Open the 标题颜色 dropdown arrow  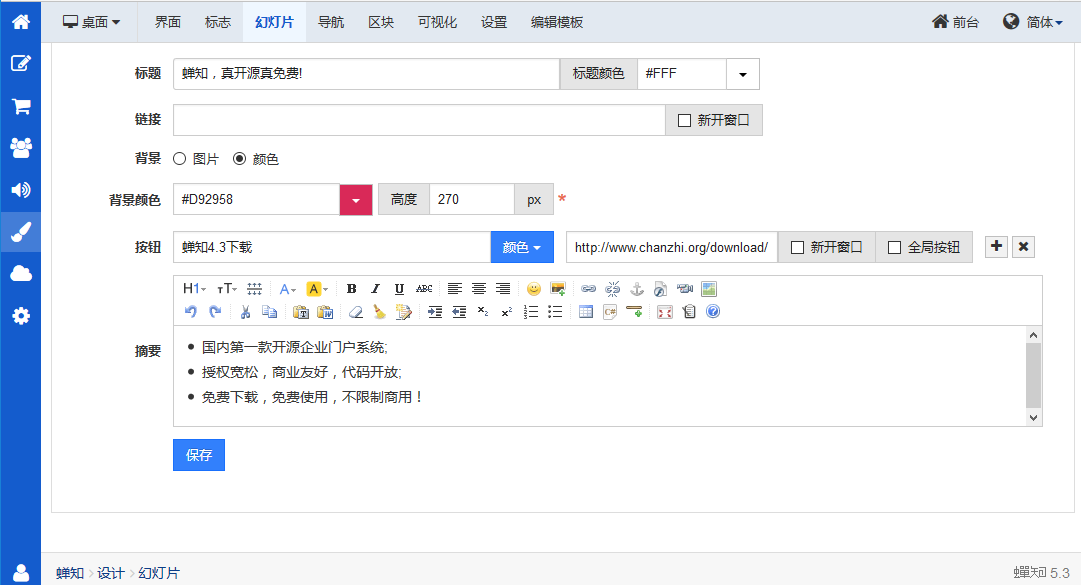coord(743,74)
